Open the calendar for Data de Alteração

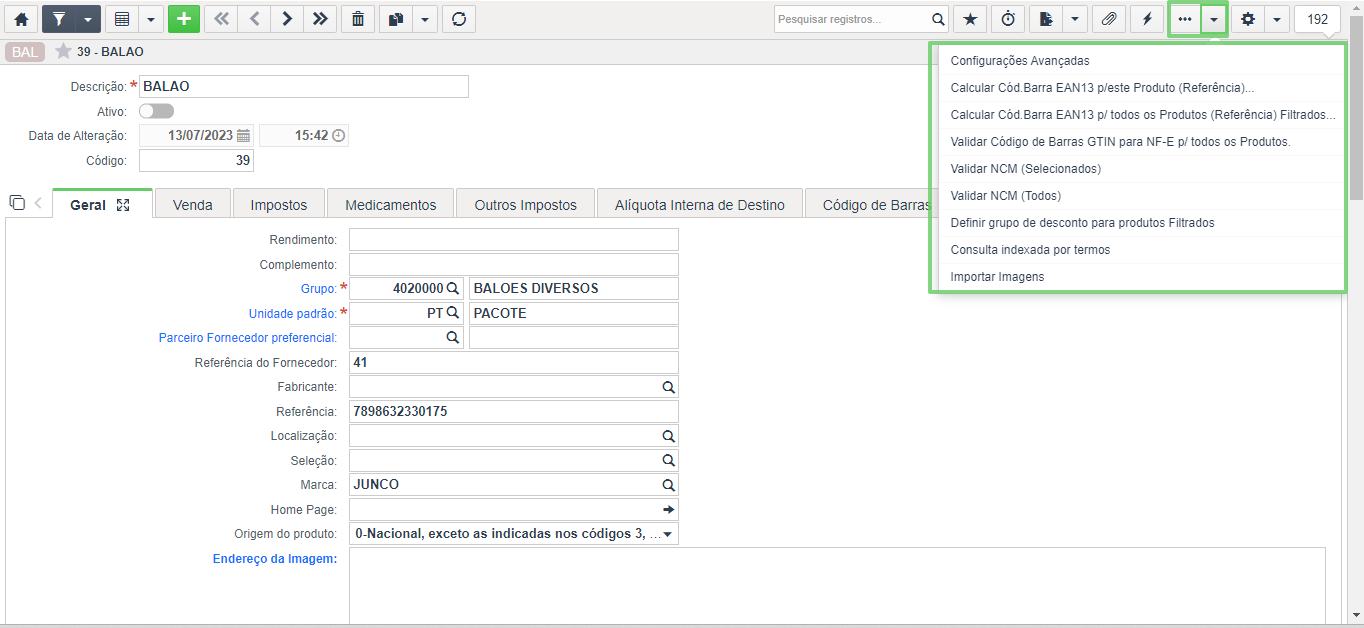(243, 136)
